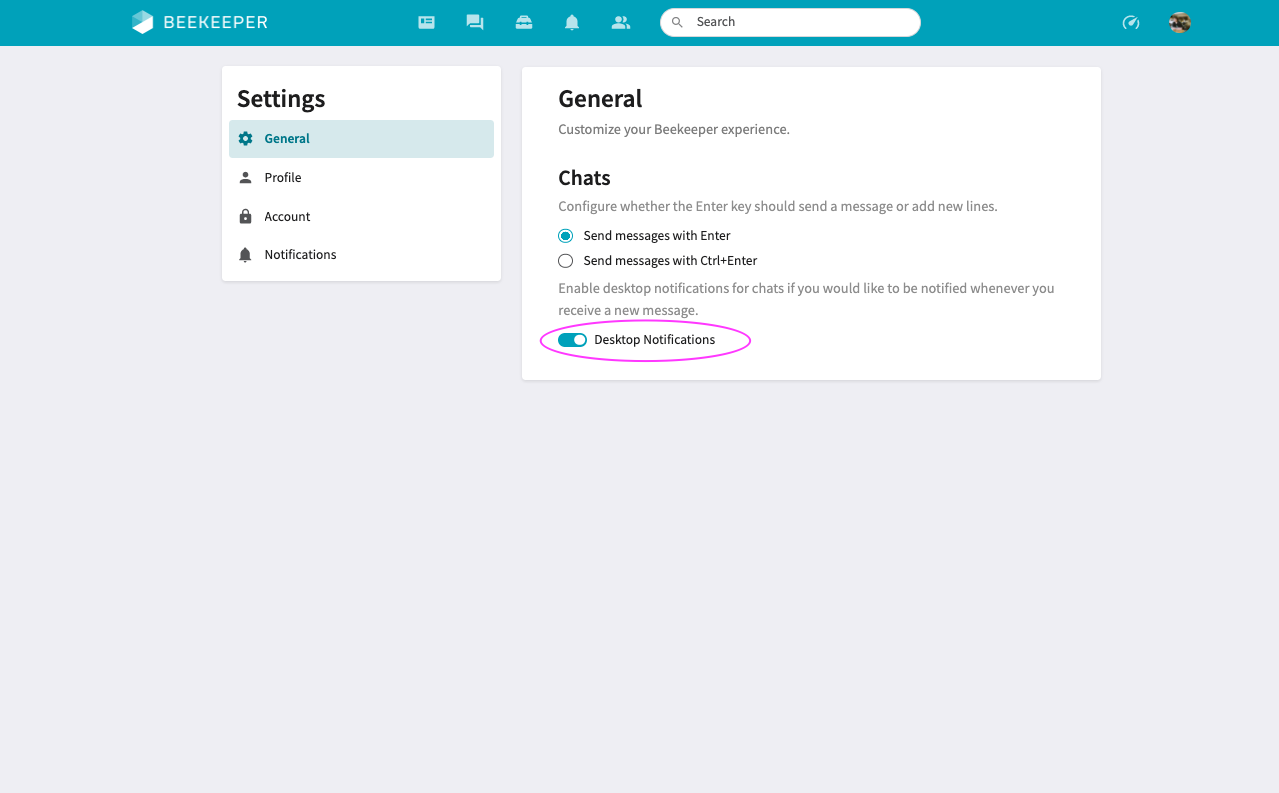Viewport: 1279px width, 793px height.
Task: Open the chats speech-bubble icon
Action: coord(475,22)
